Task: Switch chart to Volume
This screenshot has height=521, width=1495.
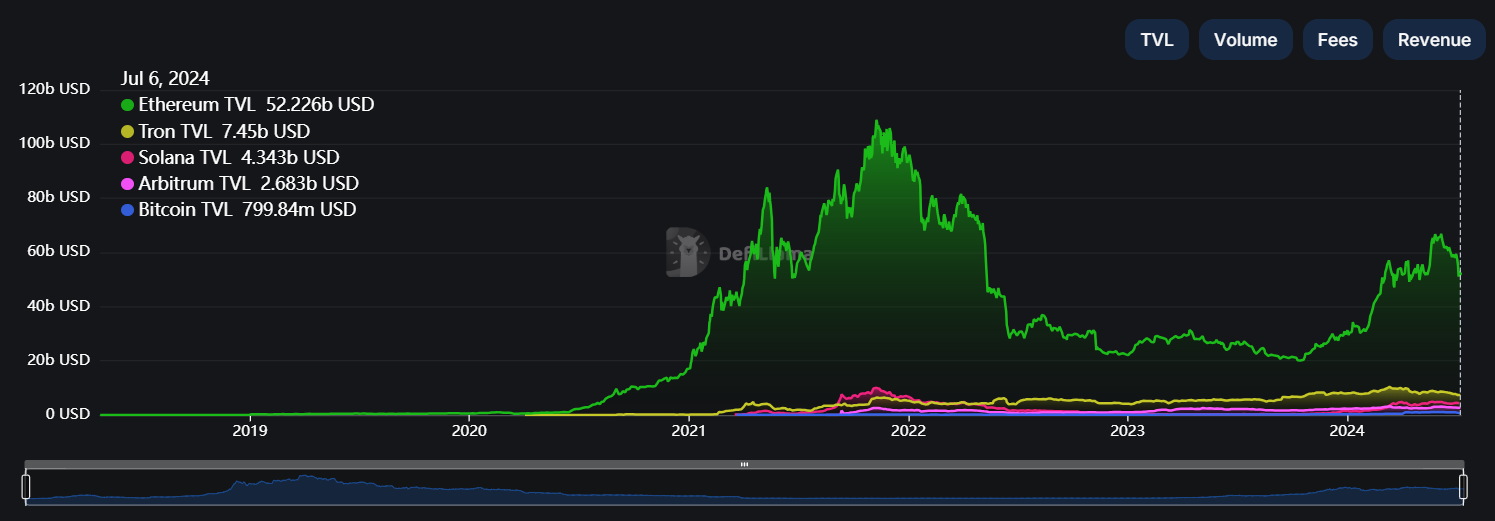Action: click(1245, 40)
